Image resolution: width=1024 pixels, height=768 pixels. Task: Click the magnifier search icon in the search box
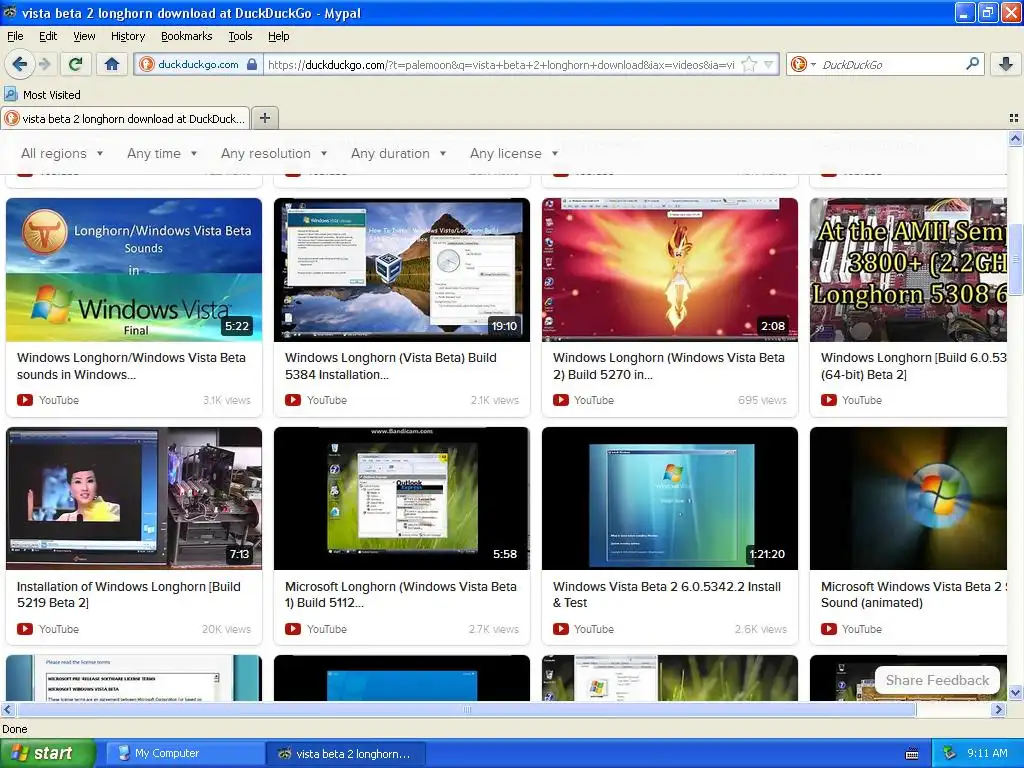[972, 64]
